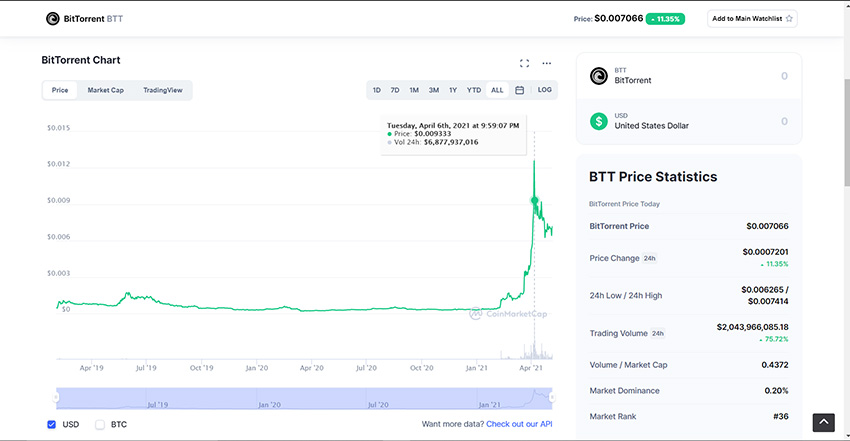Tick the USD checkbox below chart
Screen dimensions: 850x441
[51, 425]
